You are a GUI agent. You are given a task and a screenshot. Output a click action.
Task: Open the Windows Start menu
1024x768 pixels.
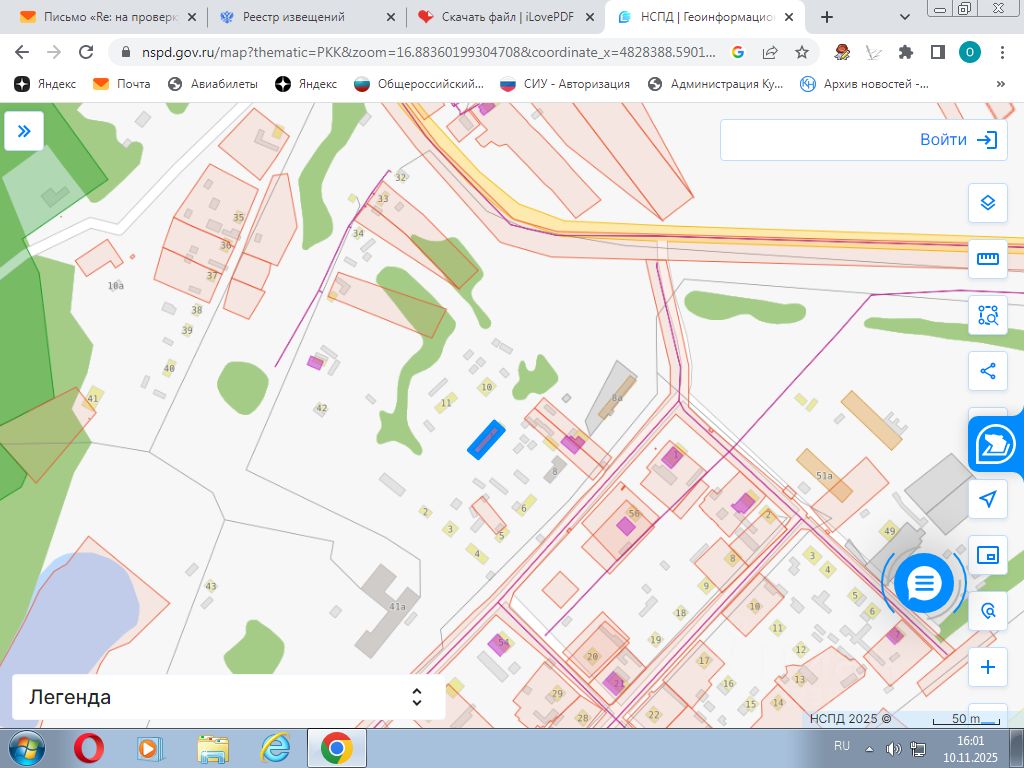pos(27,748)
